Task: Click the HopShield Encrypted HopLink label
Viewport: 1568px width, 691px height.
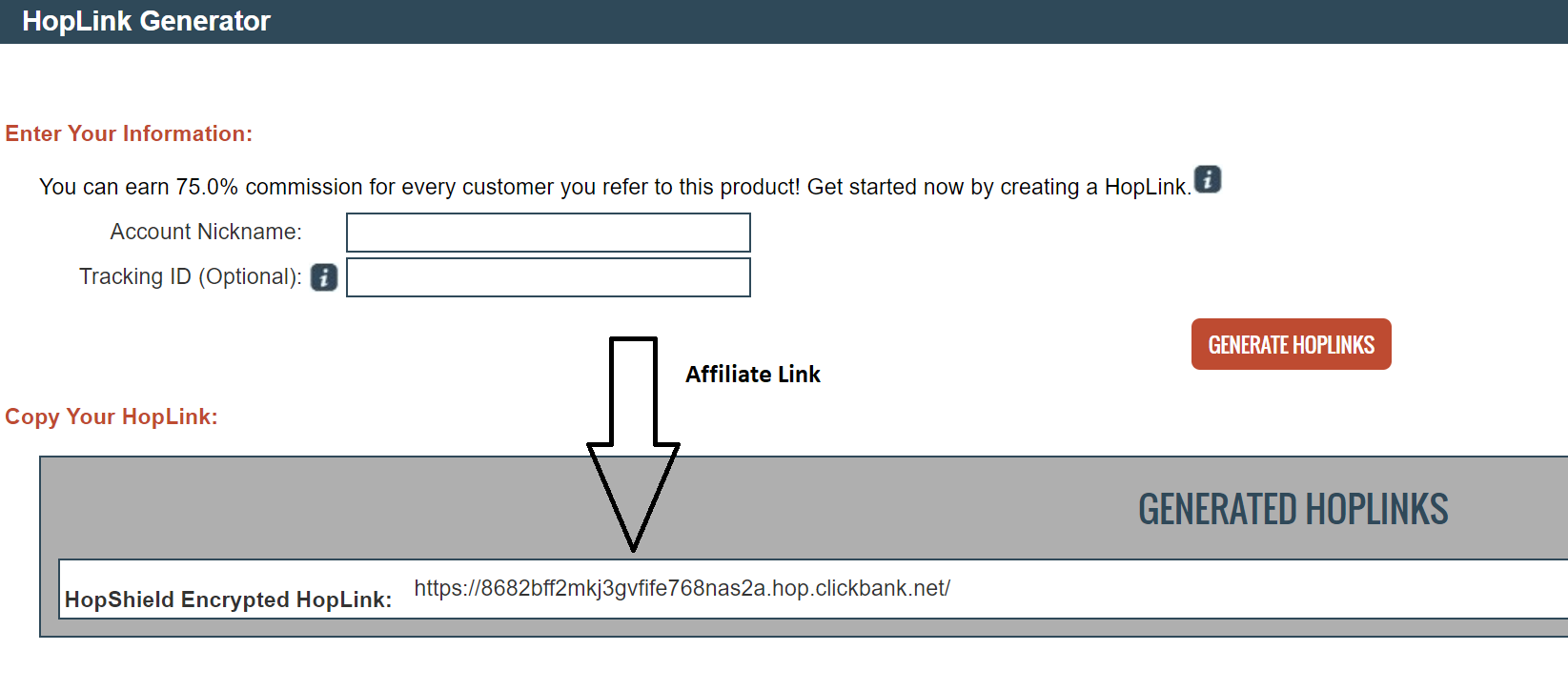Action: (x=228, y=600)
